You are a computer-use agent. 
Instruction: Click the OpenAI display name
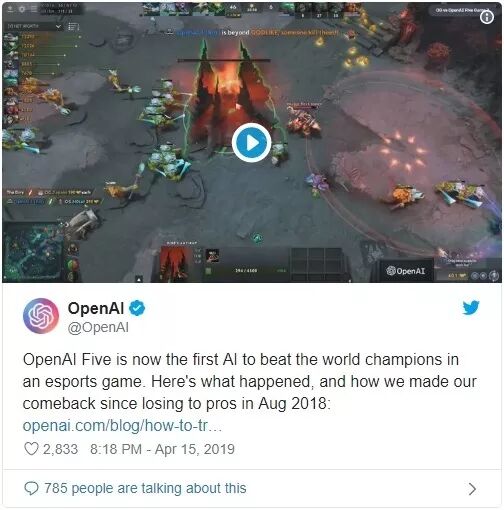tap(96, 308)
